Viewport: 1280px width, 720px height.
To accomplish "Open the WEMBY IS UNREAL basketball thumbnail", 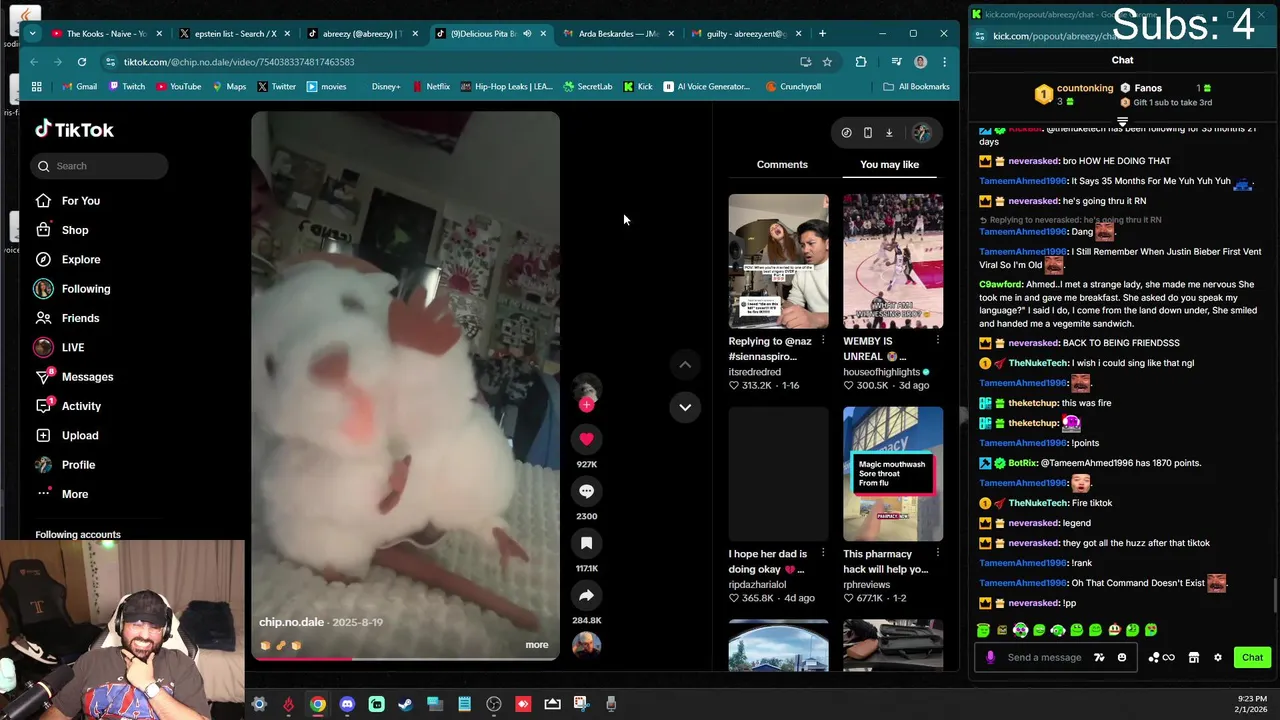I will point(893,261).
